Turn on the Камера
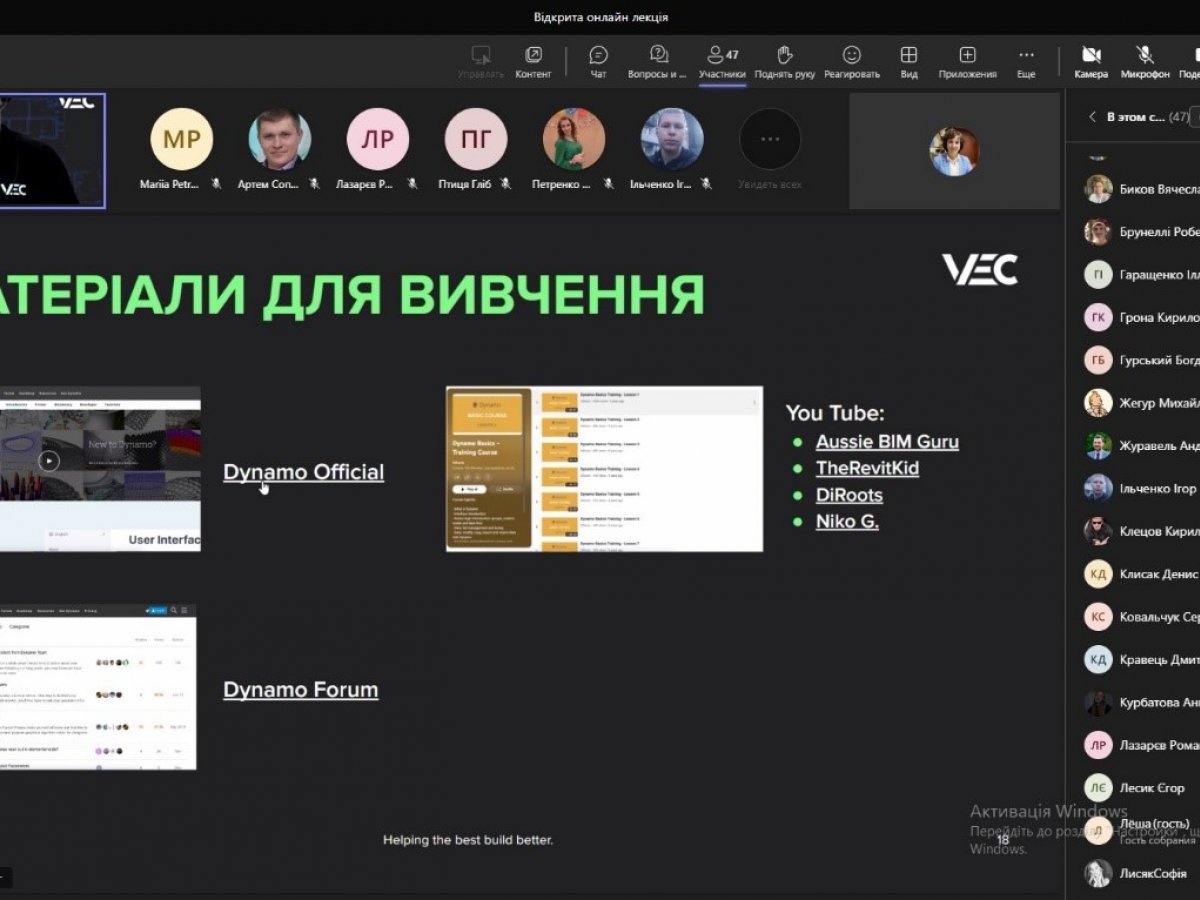Viewport: 1200px width, 900px height. click(1091, 61)
